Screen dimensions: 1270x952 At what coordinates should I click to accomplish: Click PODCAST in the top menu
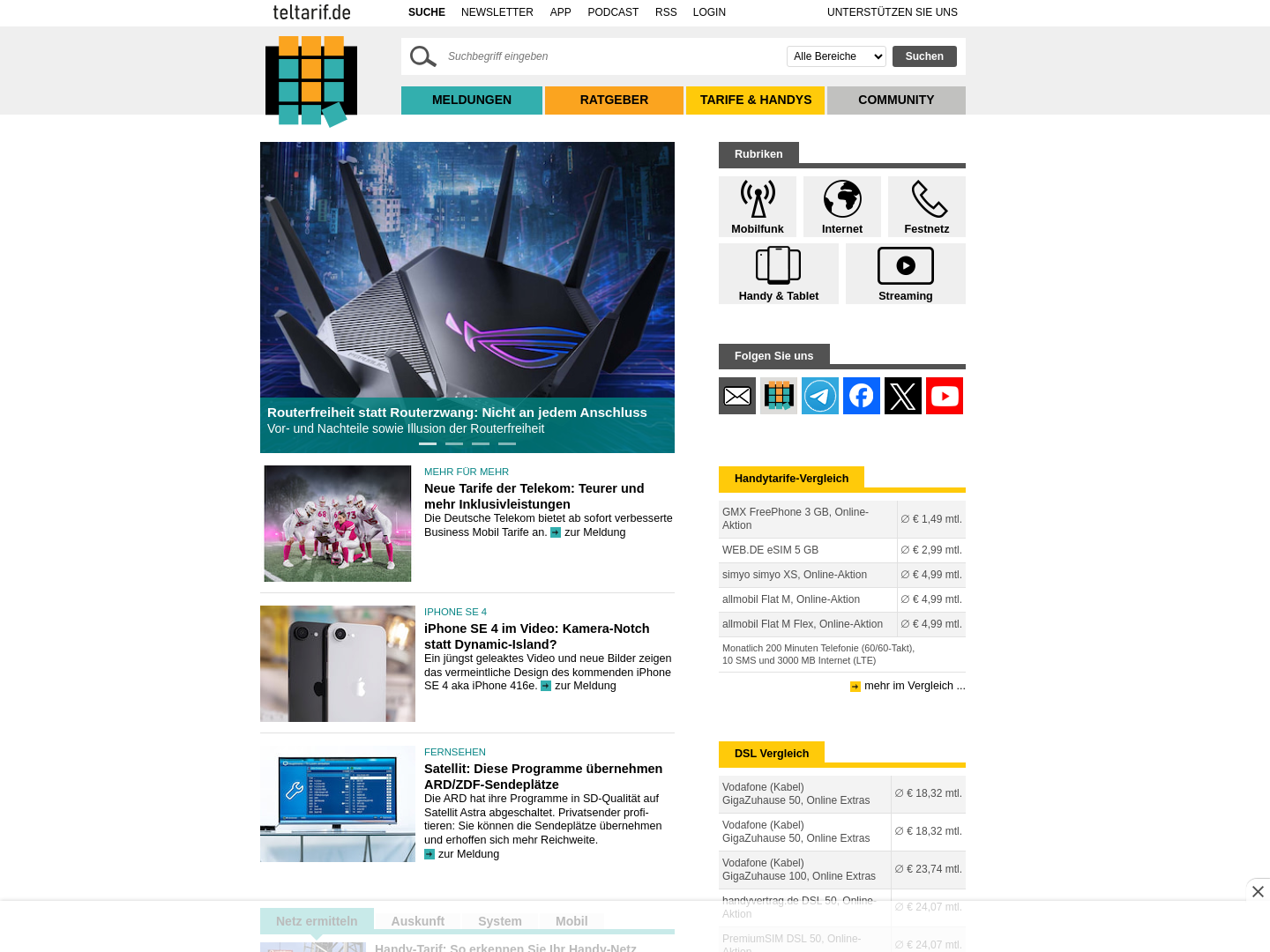(613, 12)
